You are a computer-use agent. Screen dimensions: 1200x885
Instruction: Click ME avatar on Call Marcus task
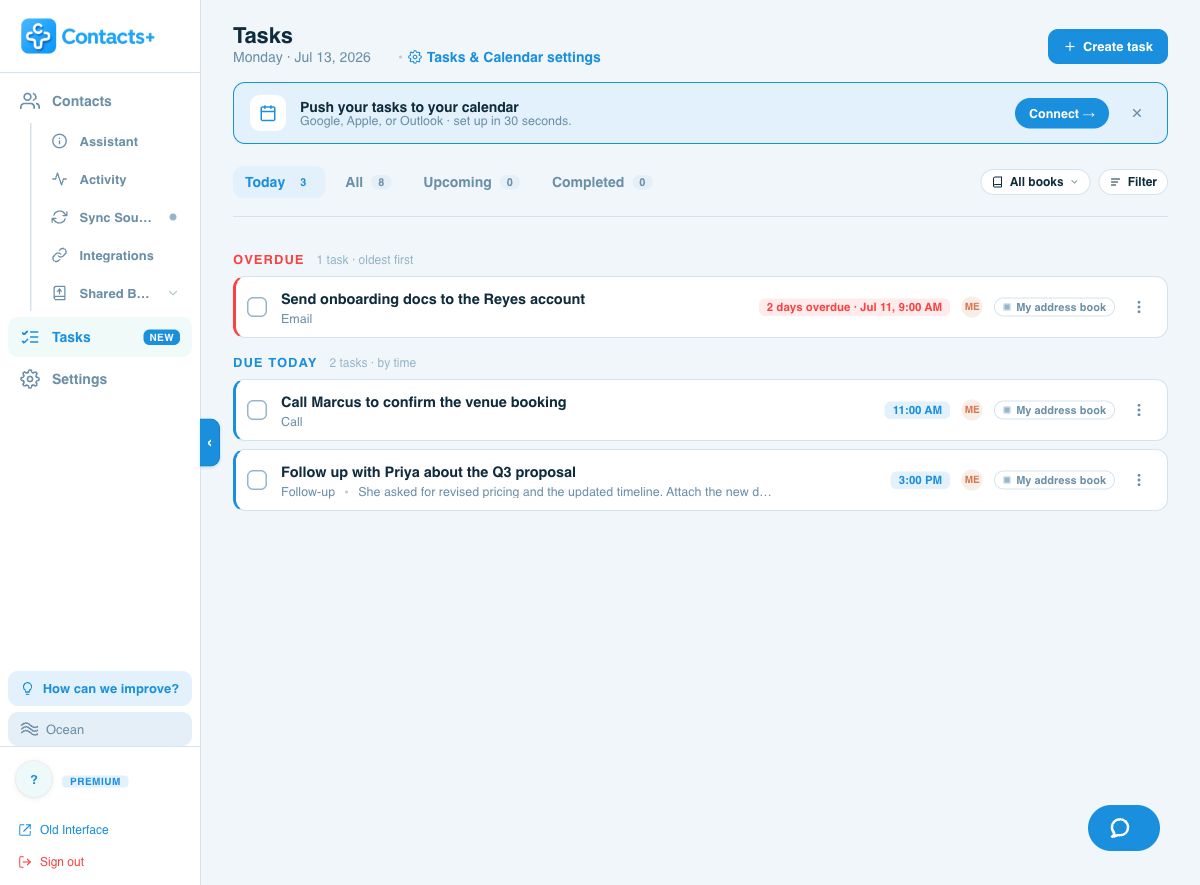[972, 410]
